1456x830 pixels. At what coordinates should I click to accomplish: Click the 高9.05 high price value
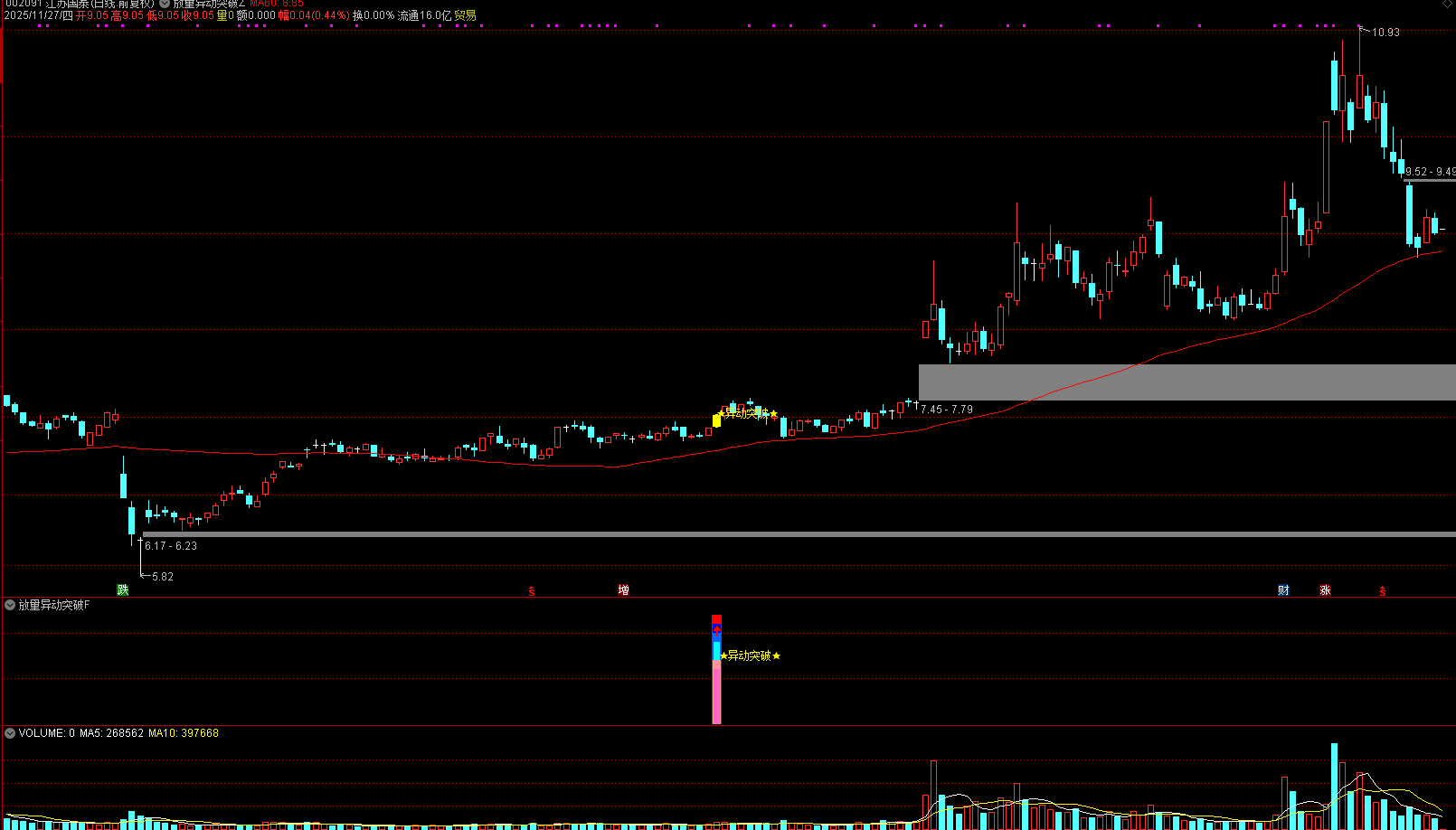tap(128, 15)
